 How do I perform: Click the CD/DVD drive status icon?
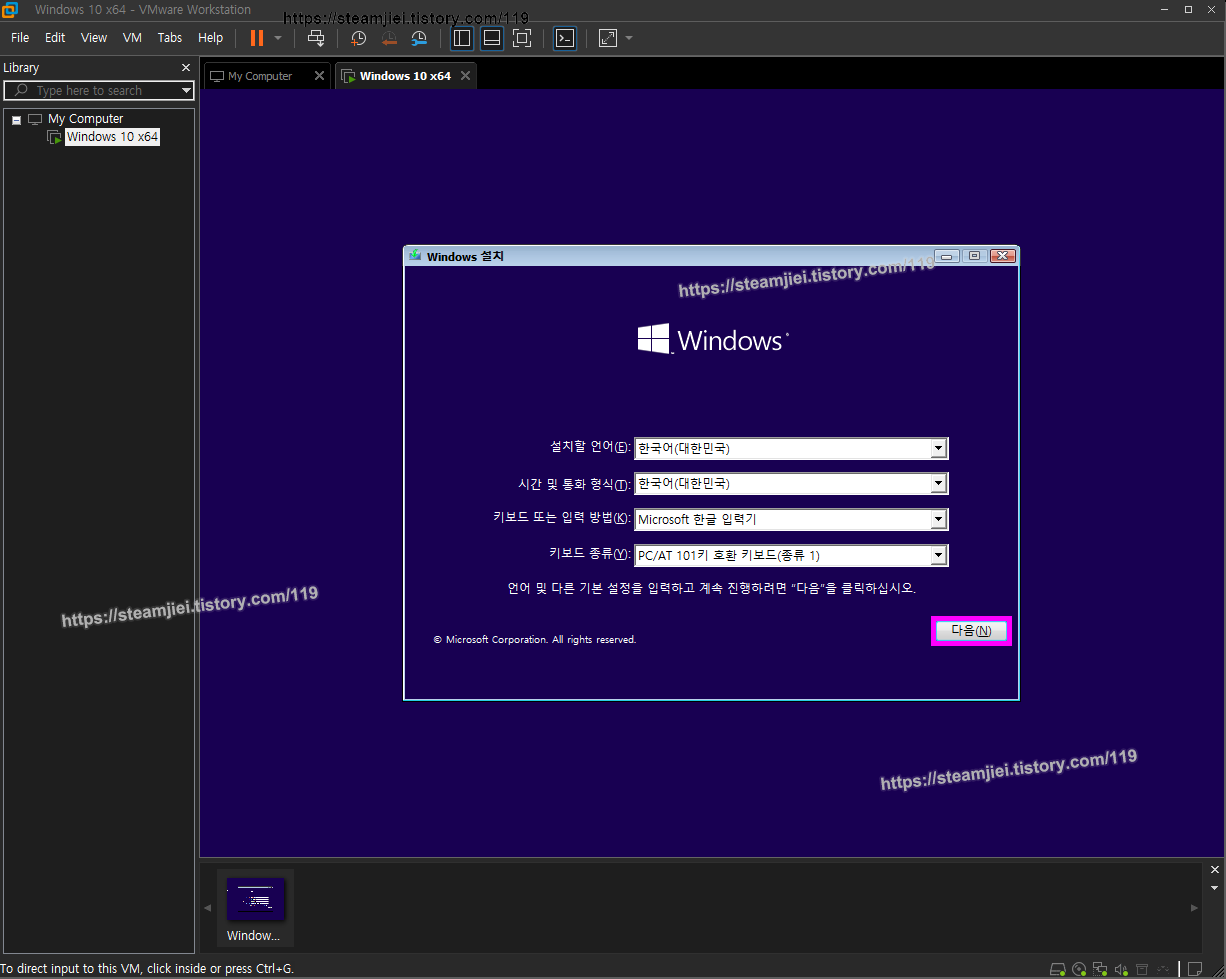(x=1079, y=969)
